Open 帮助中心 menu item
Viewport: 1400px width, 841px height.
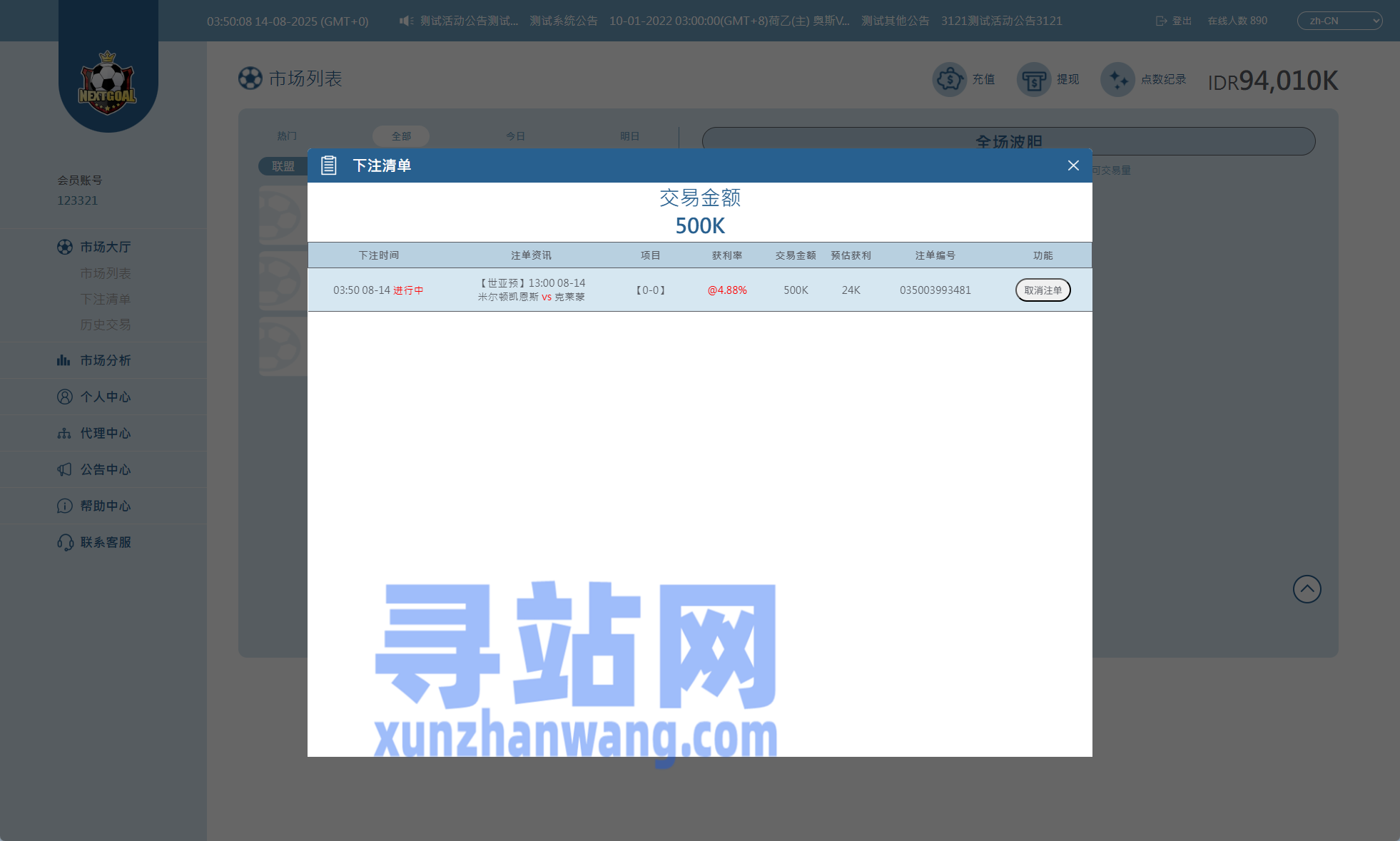tap(105, 506)
